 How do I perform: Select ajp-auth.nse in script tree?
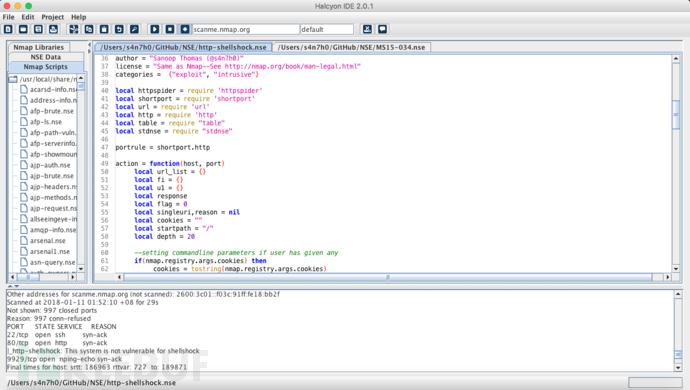point(45,165)
